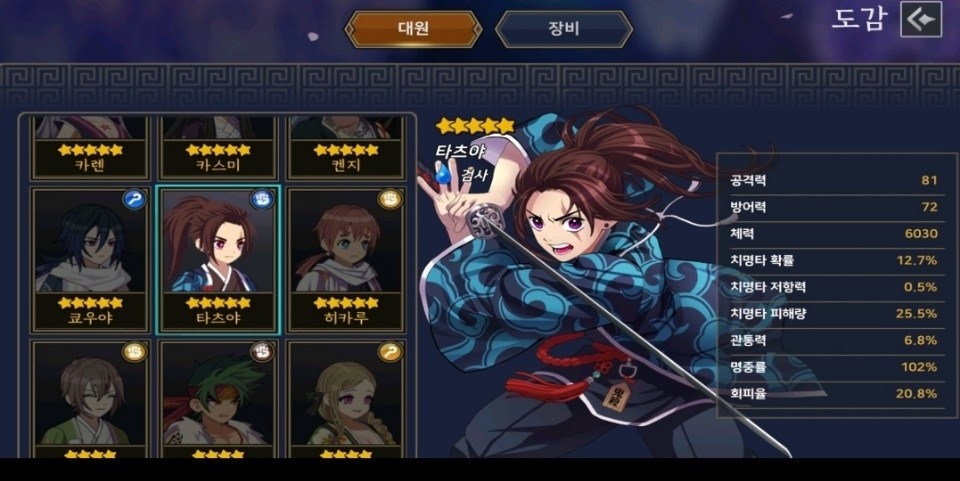Choose the 켄지 character card

point(346,147)
